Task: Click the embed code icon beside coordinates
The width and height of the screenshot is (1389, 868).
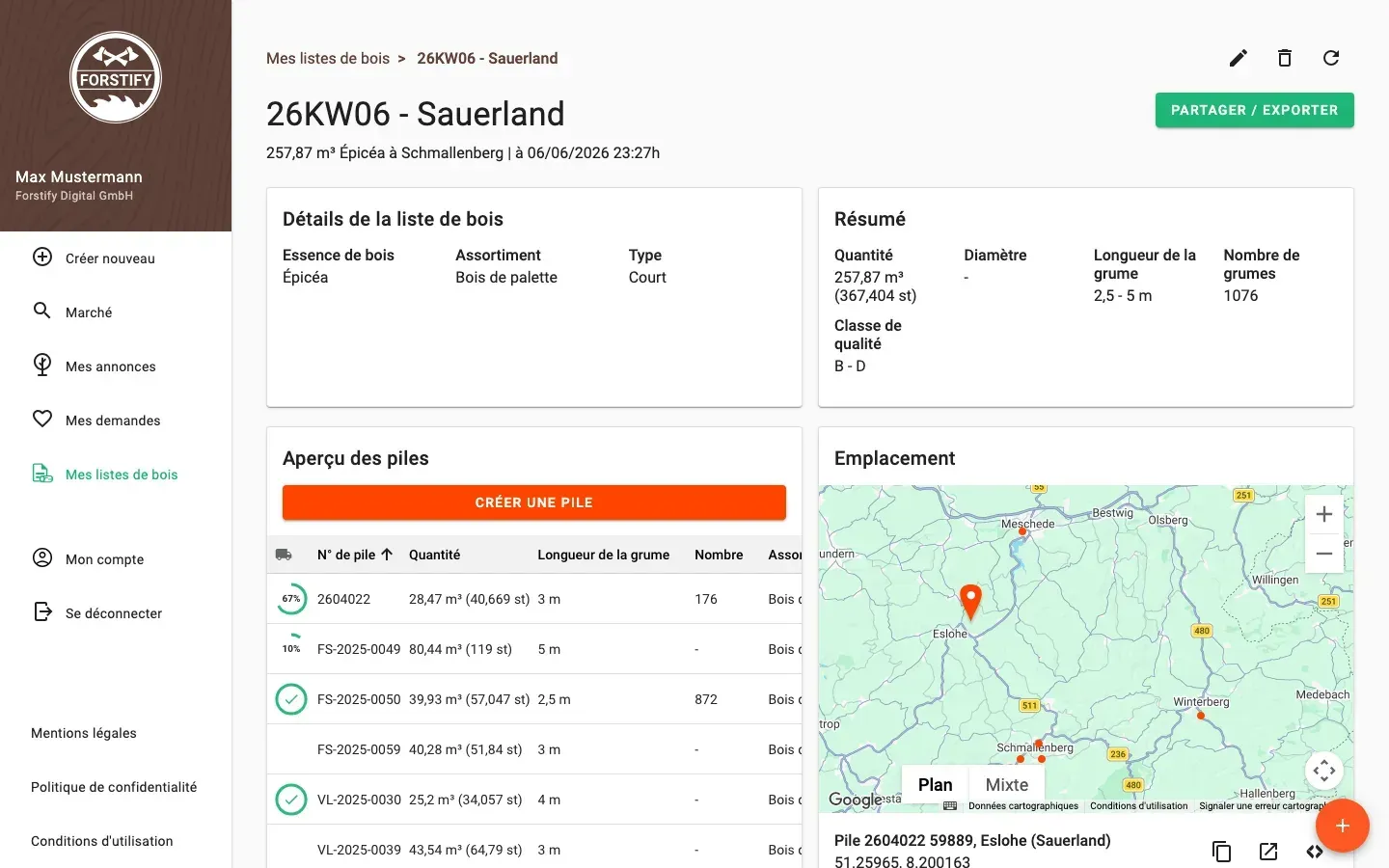Action: 1315,852
